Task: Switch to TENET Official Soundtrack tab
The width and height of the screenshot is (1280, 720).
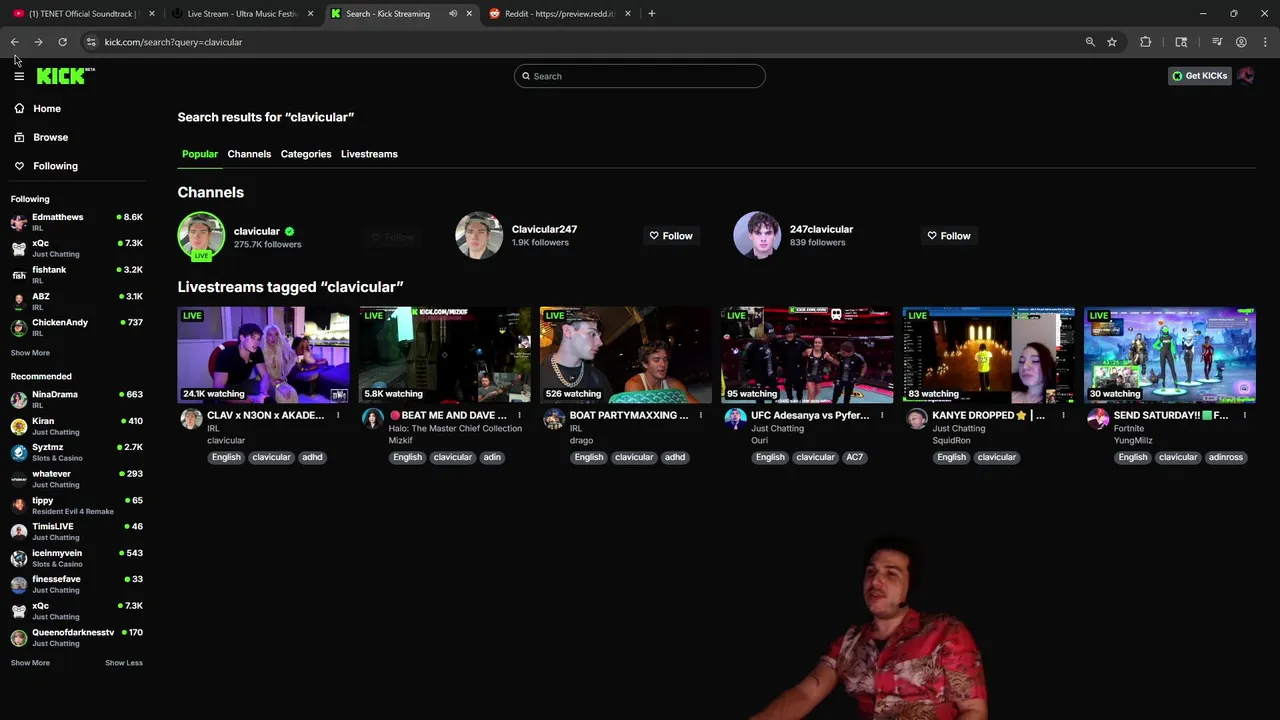Action: tap(82, 13)
